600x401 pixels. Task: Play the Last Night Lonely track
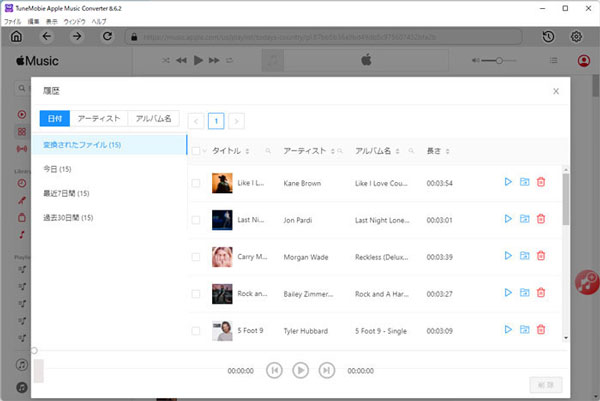point(508,219)
